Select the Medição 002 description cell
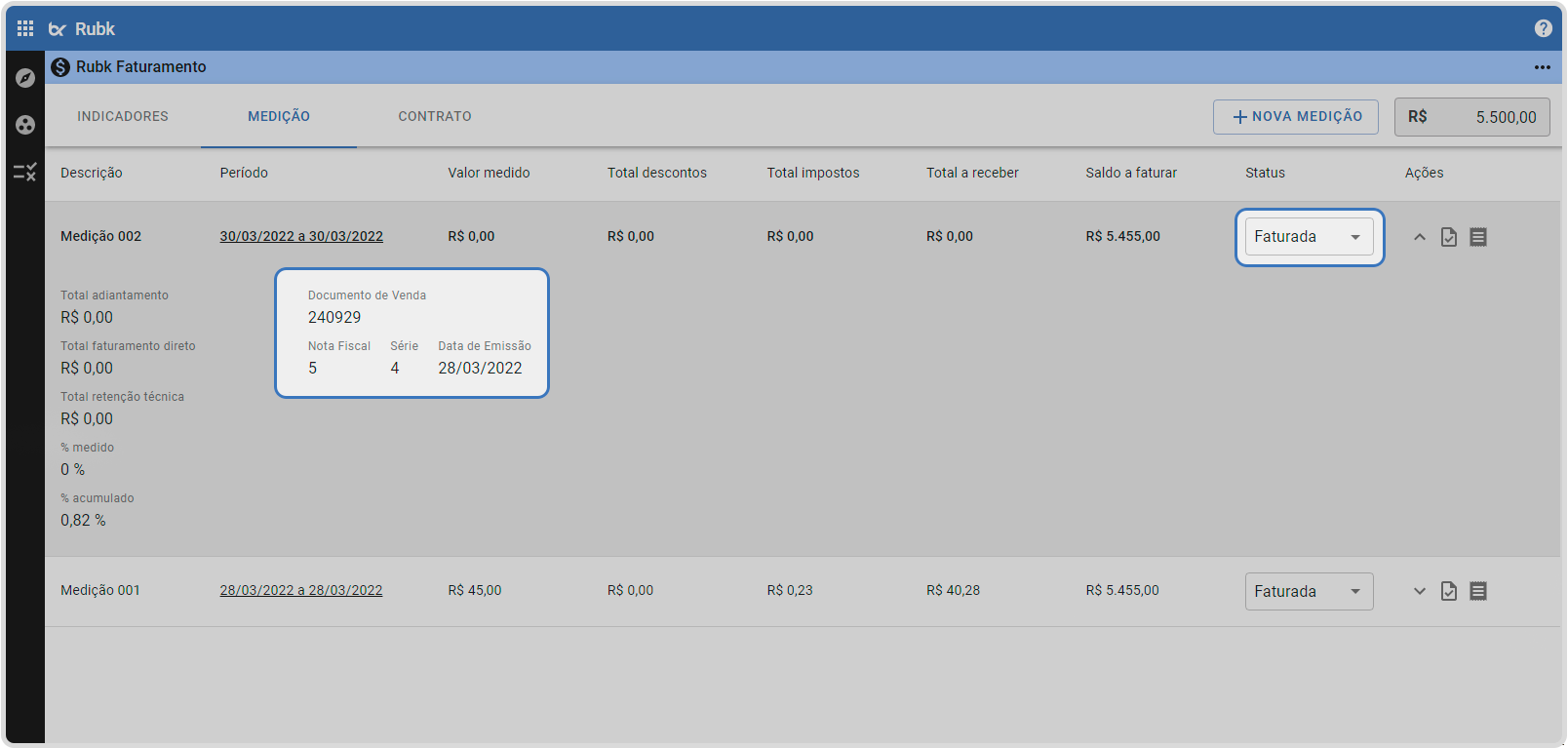The width and height of the screenshot is (1568, 748). tap(101, 236)
